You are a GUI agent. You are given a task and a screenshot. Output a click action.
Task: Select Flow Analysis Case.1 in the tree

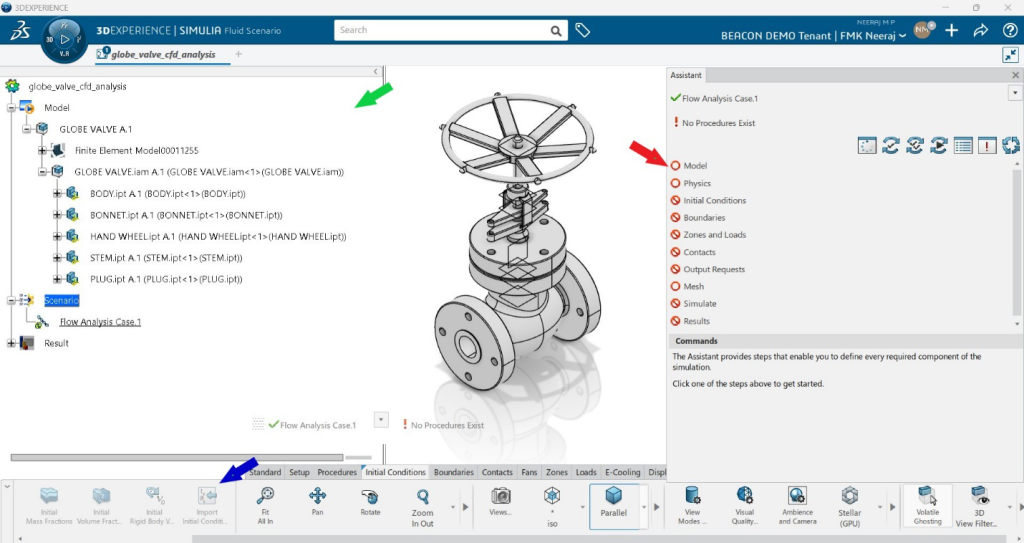pos(100,321)
